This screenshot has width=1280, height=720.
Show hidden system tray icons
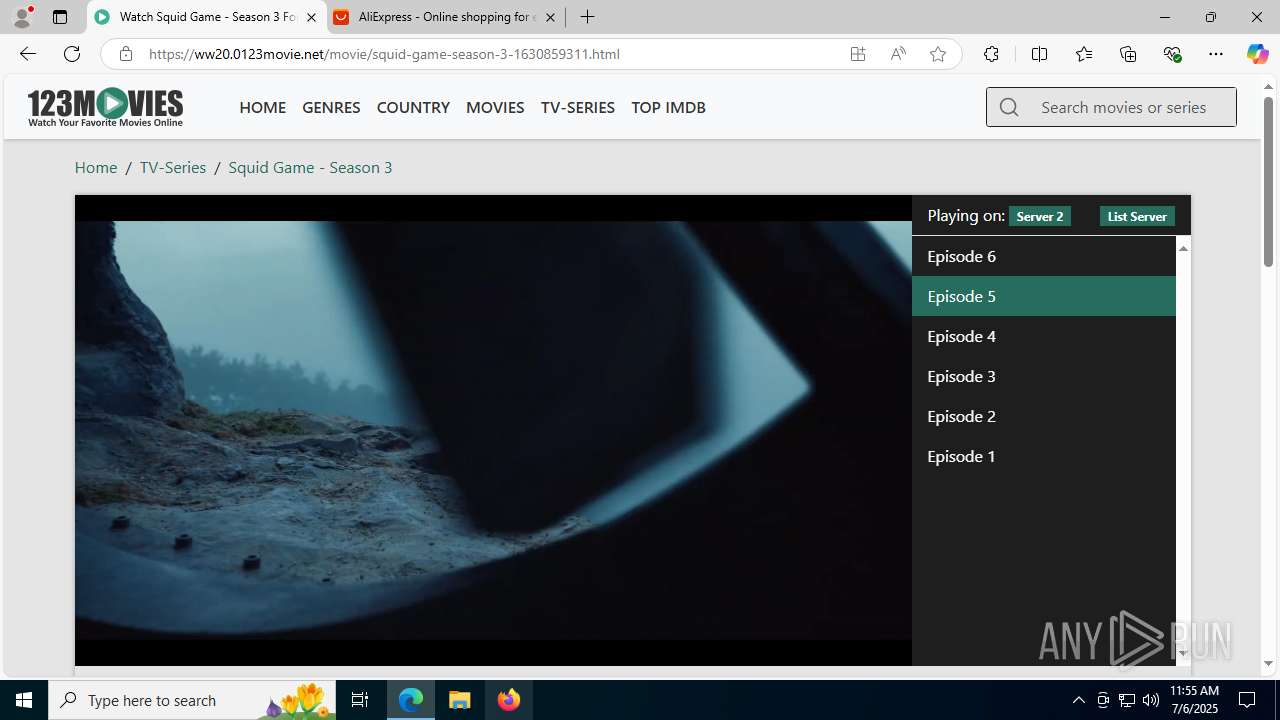[1078, 700]
